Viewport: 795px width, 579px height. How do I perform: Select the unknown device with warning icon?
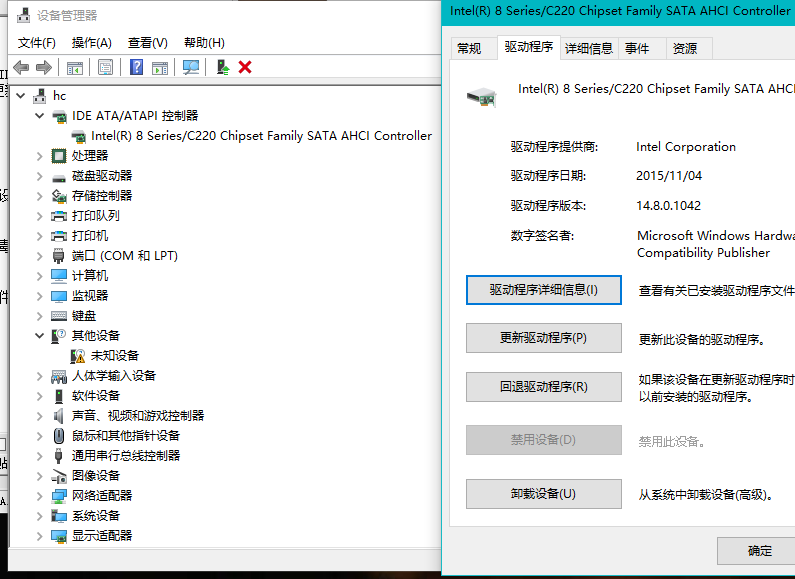114,355
